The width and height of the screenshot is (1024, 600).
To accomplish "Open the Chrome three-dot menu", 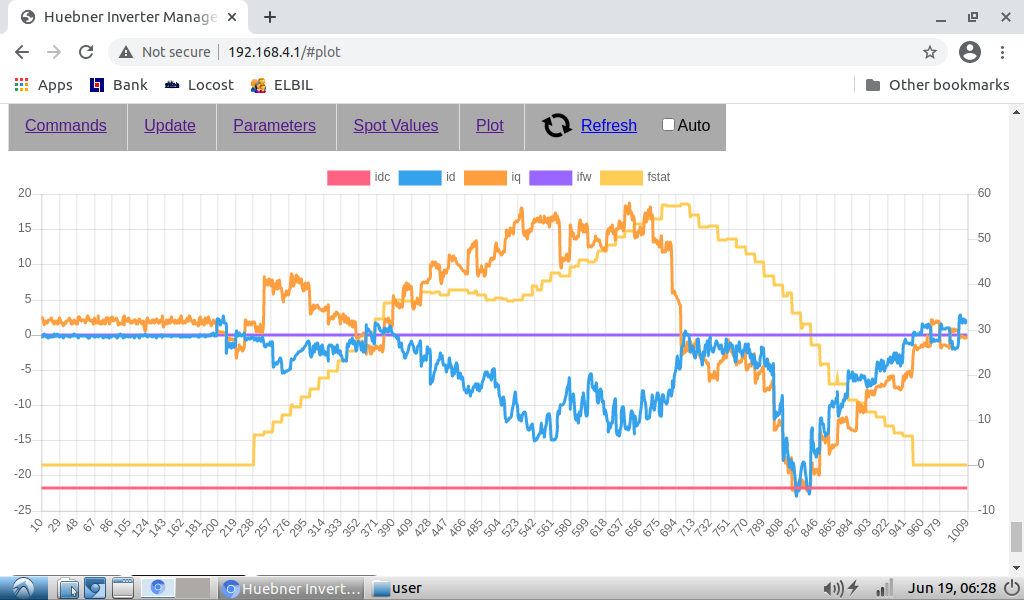I will click(x=1003, y=52).
